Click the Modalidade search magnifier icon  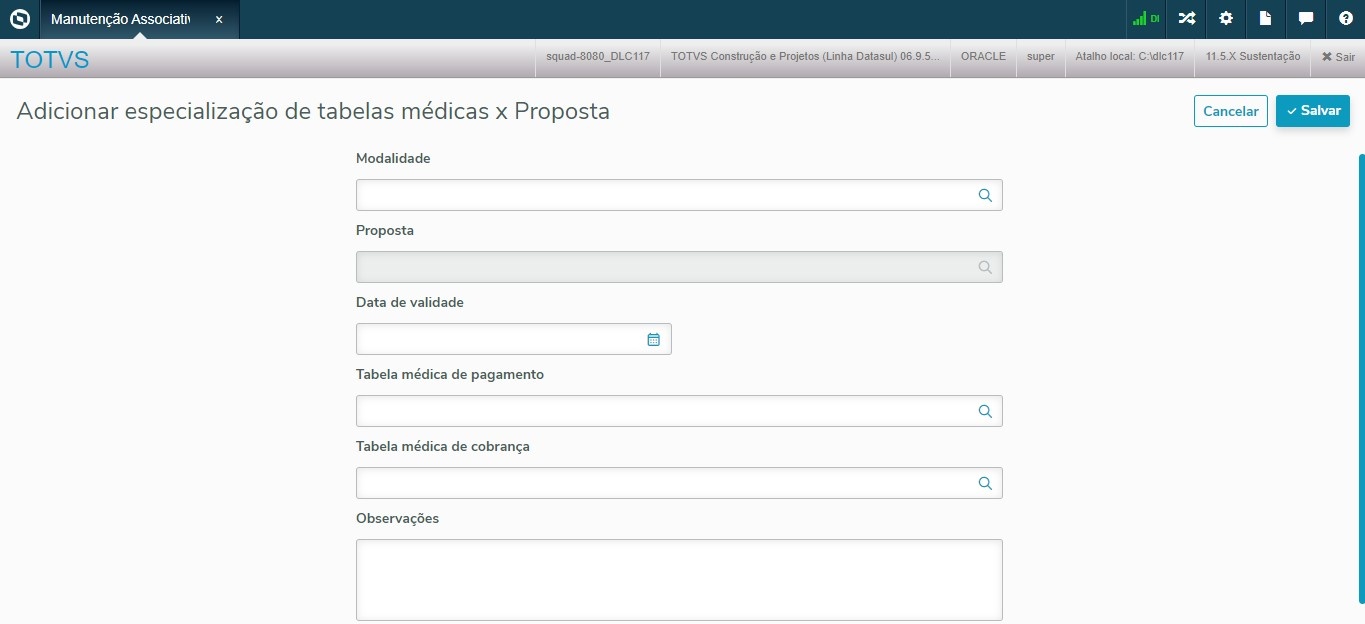[x=985, y=196]
